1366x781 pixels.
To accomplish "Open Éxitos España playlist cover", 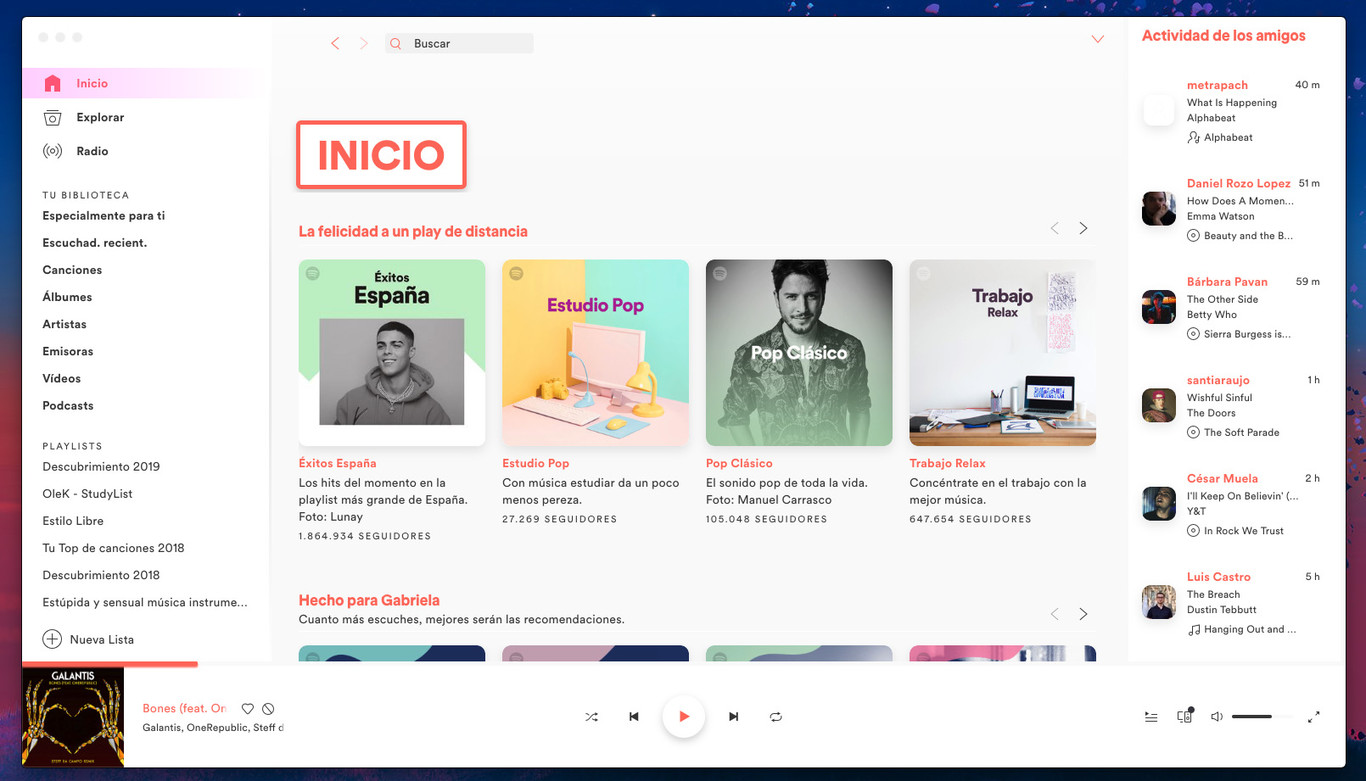I will pyautogui.click(x=392, y=353).
